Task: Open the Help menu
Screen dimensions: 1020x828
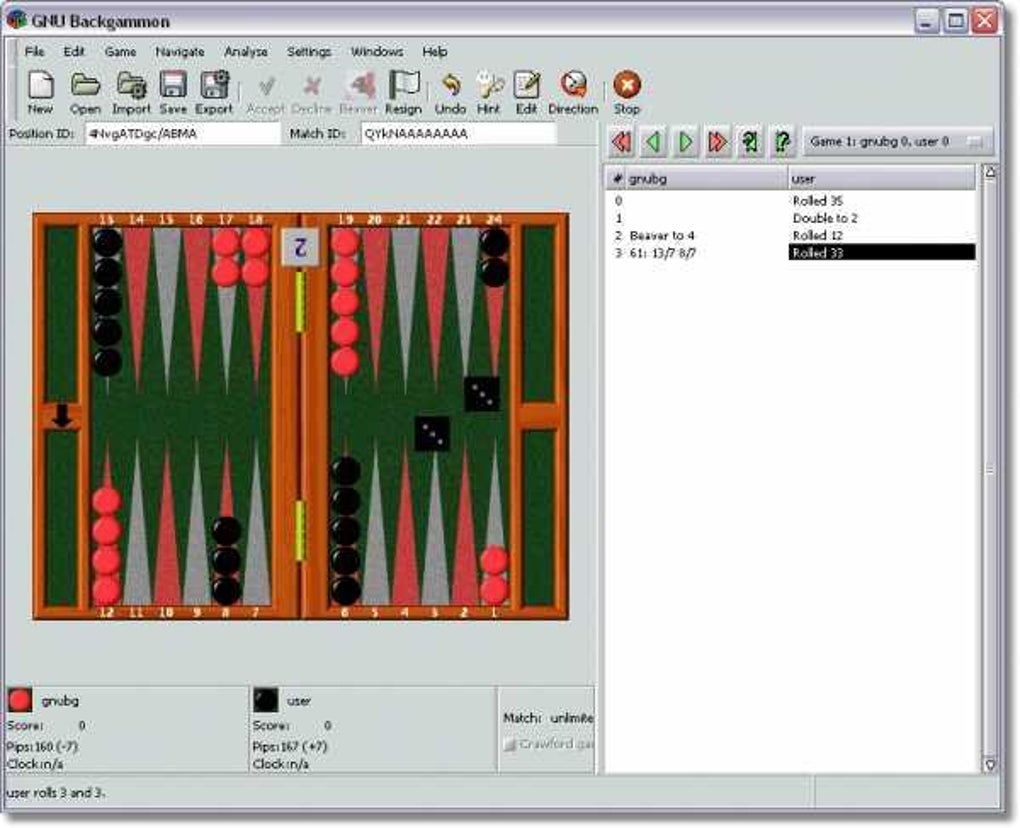Action: pos(435,51)
